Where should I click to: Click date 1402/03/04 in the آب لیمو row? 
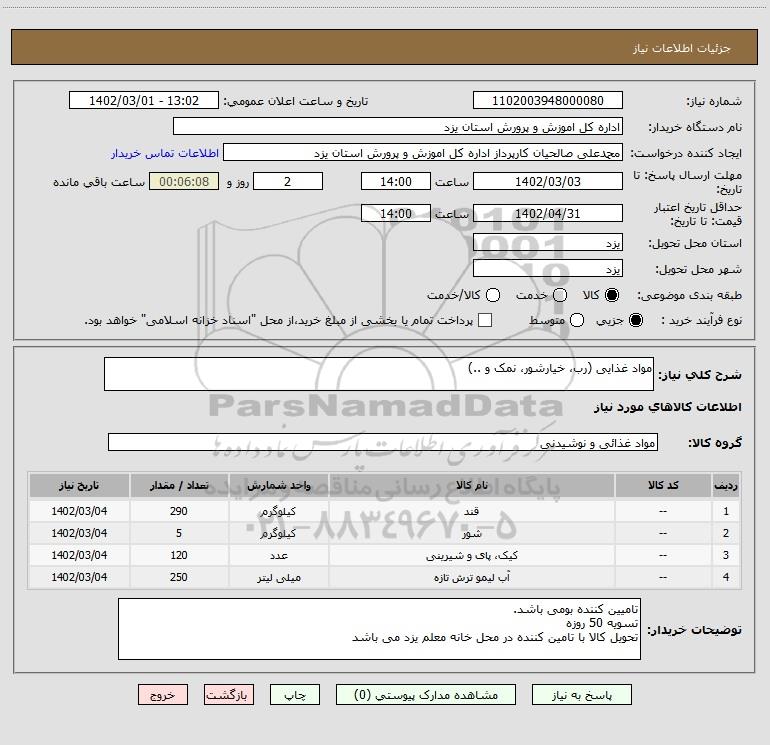(79, 578)
